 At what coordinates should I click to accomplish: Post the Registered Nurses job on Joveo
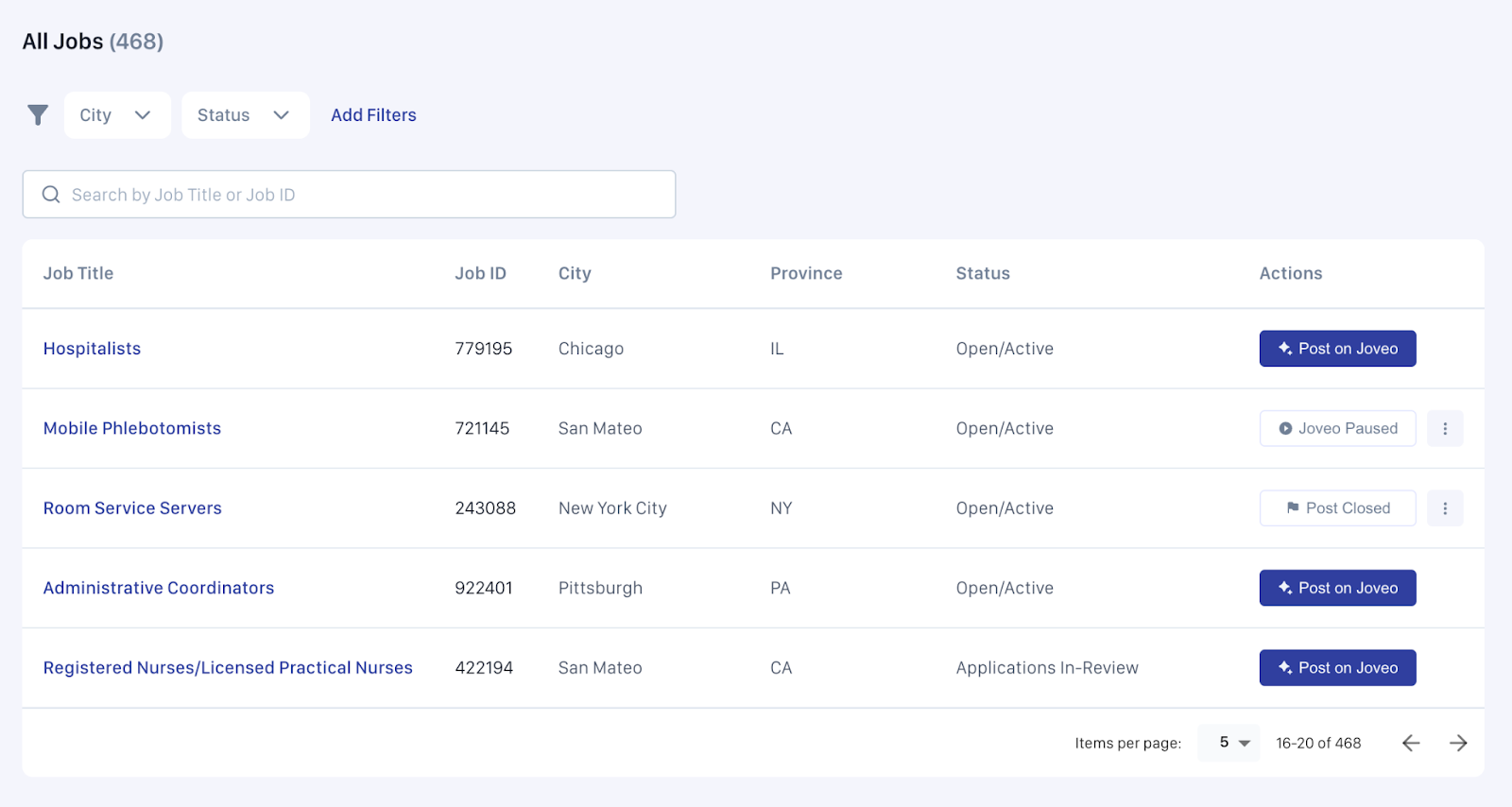pyautogui.click(x=1337, y=668)
